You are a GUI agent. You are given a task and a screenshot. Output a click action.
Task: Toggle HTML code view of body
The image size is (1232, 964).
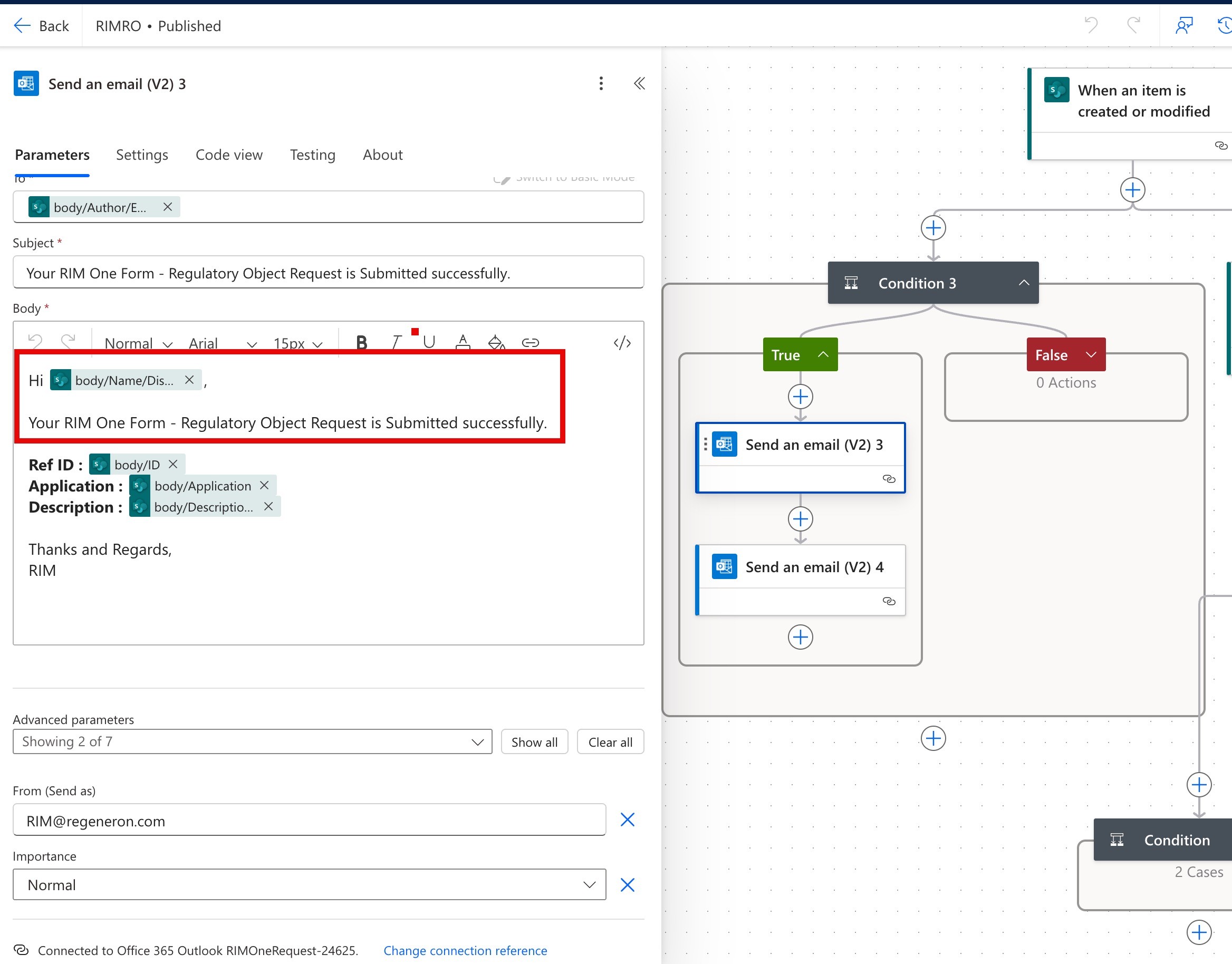pyautogui.click(x=622, y=343)
